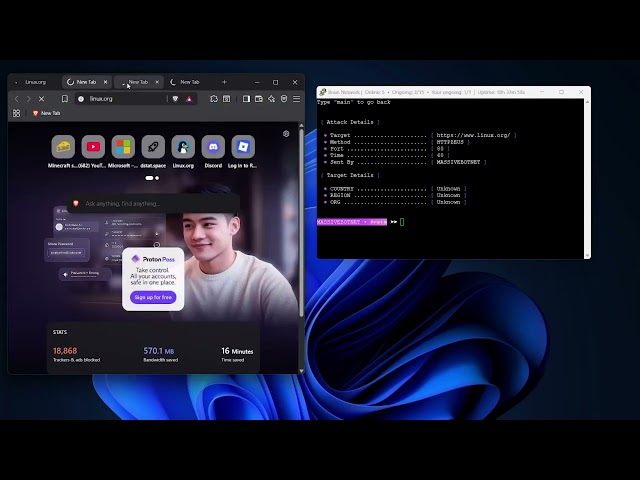
Task: Select the first top sites page dot
Action: click(149, 178)
